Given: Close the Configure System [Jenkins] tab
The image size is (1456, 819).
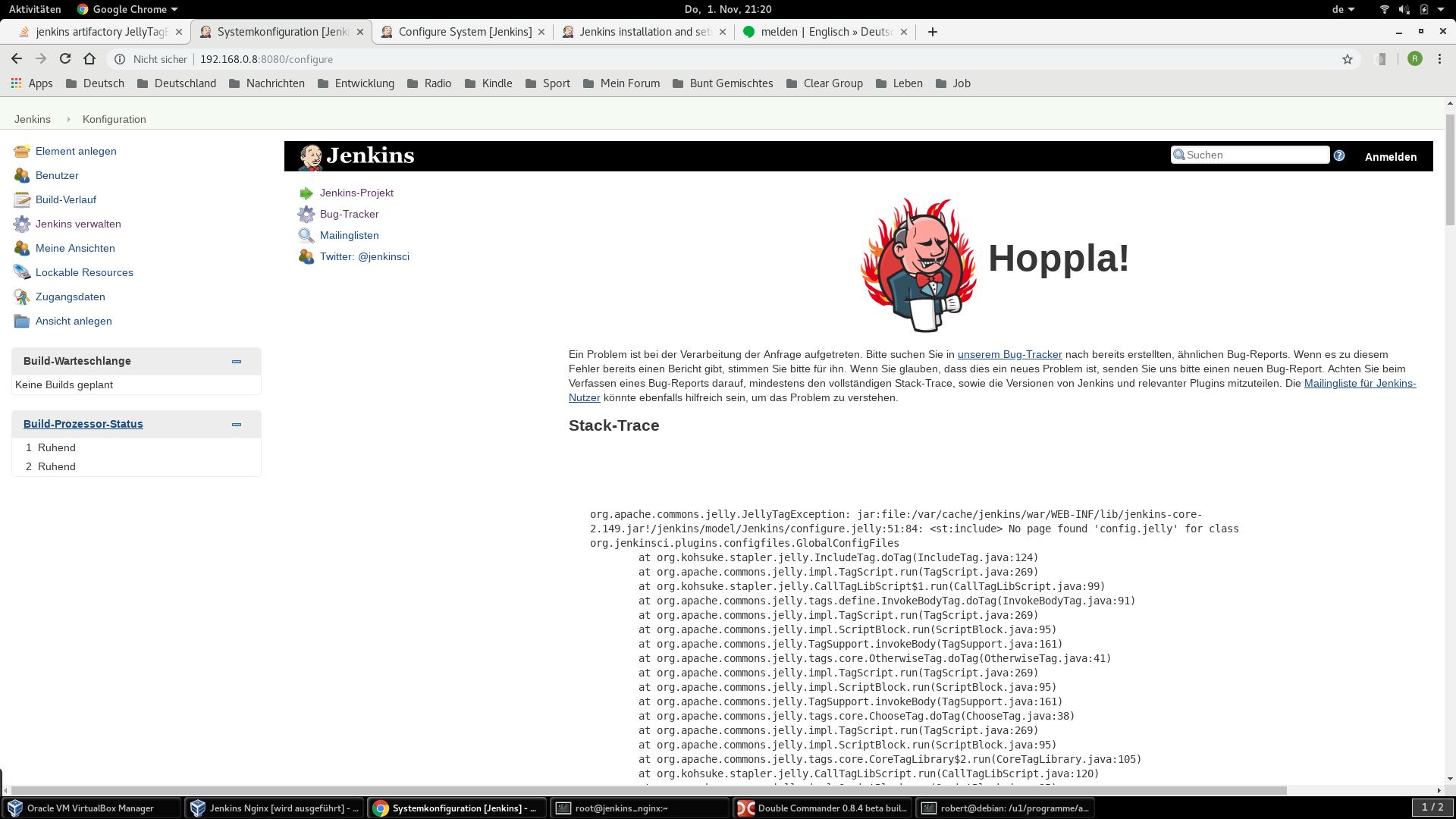Looking at the screenshot, I should click(x=541, y=32).
